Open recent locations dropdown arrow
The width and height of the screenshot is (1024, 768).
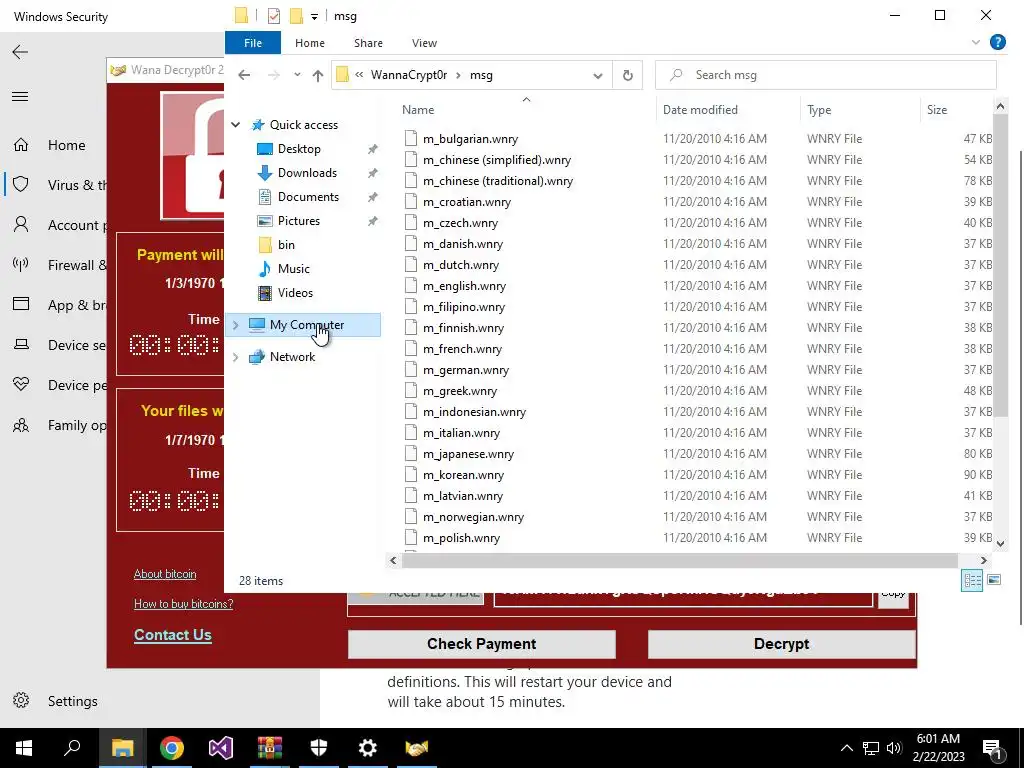(x=297, y=75)
